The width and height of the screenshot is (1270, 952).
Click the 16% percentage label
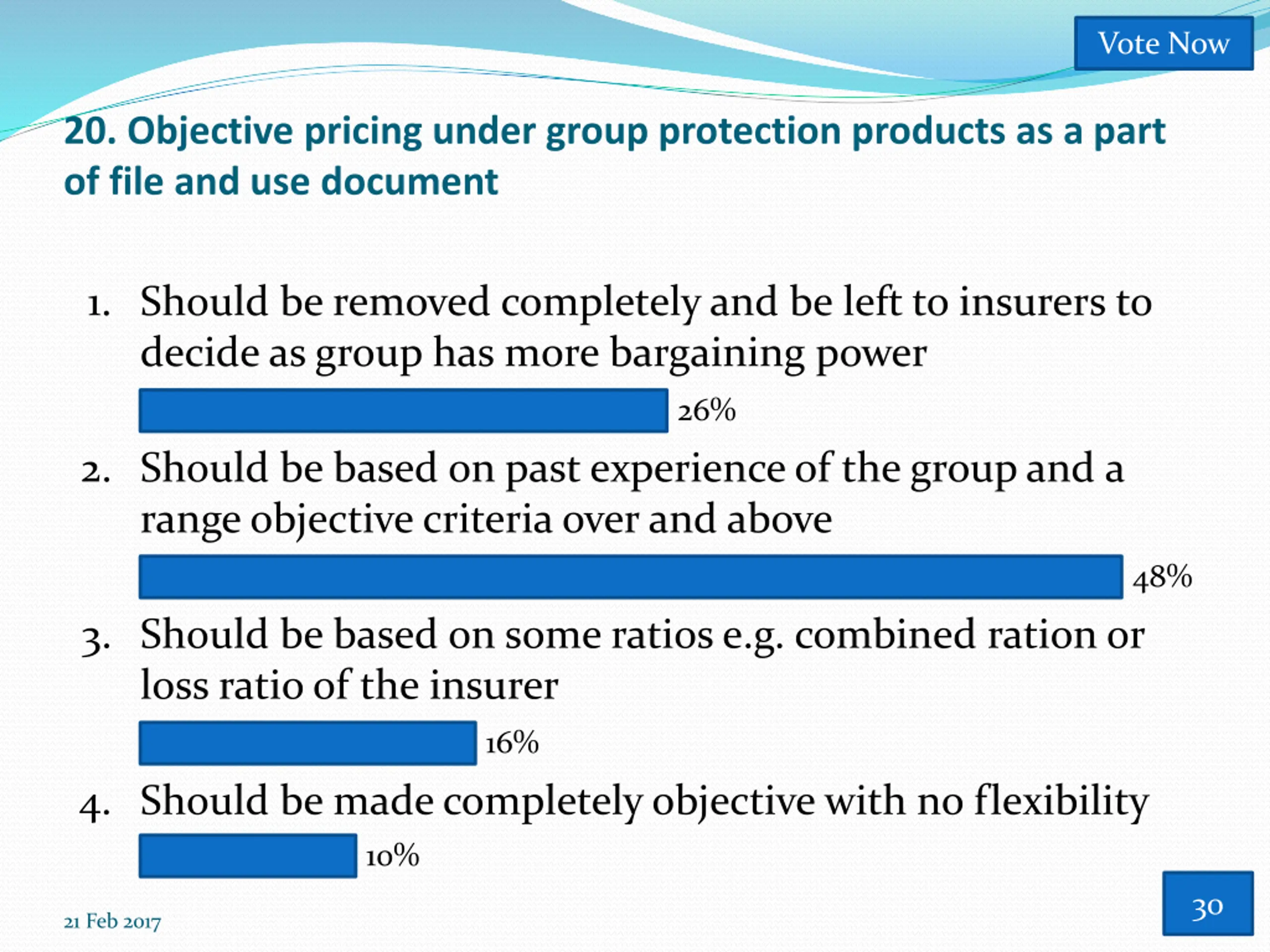[x=512, y=743]
